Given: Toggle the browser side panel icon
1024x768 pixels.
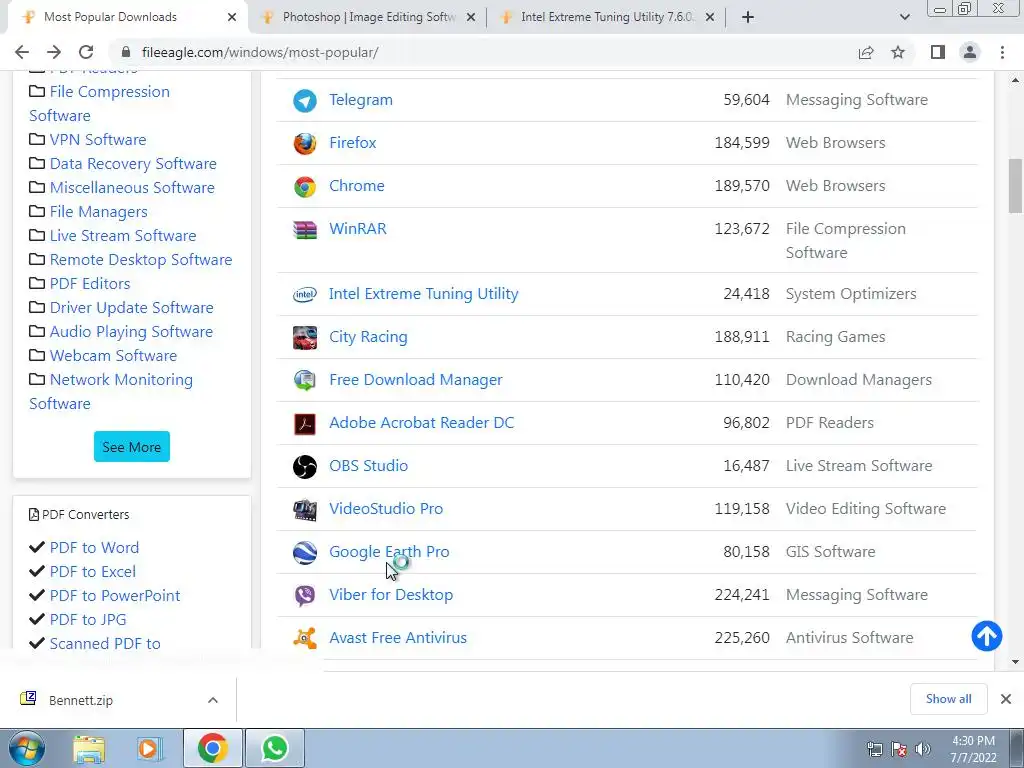Looking at the screenshot, I should 938,52.
